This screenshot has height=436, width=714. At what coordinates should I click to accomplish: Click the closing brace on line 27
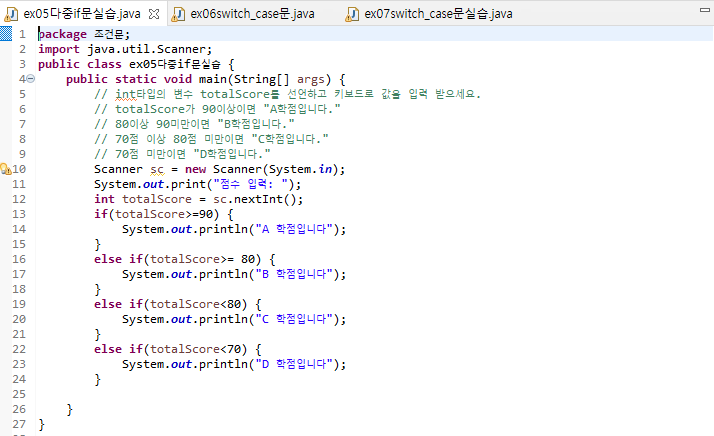[41, 425]
